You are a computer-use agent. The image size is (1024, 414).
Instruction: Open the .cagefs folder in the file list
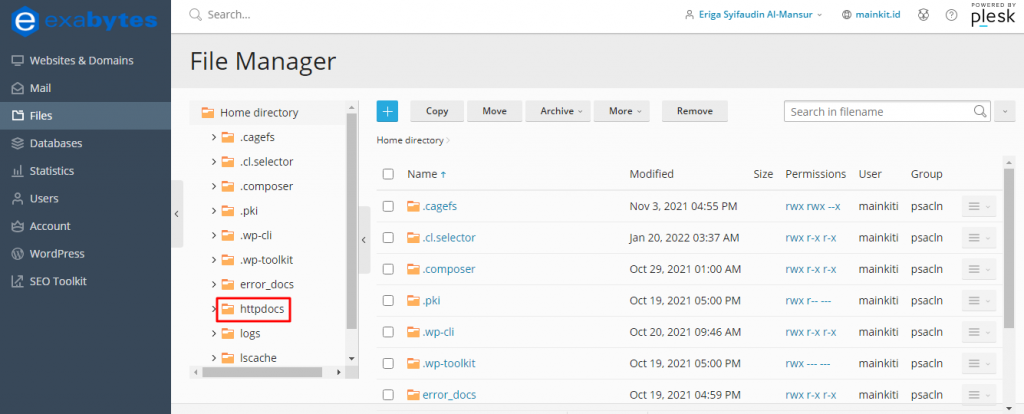click(440, 206)
